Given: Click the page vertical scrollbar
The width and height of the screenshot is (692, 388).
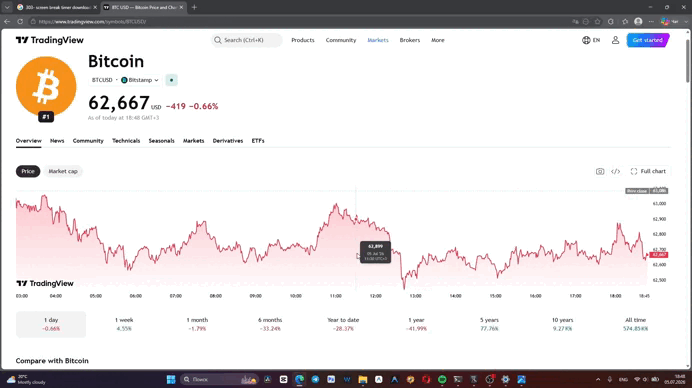Looking at the screenshot, I should (688, 62).
